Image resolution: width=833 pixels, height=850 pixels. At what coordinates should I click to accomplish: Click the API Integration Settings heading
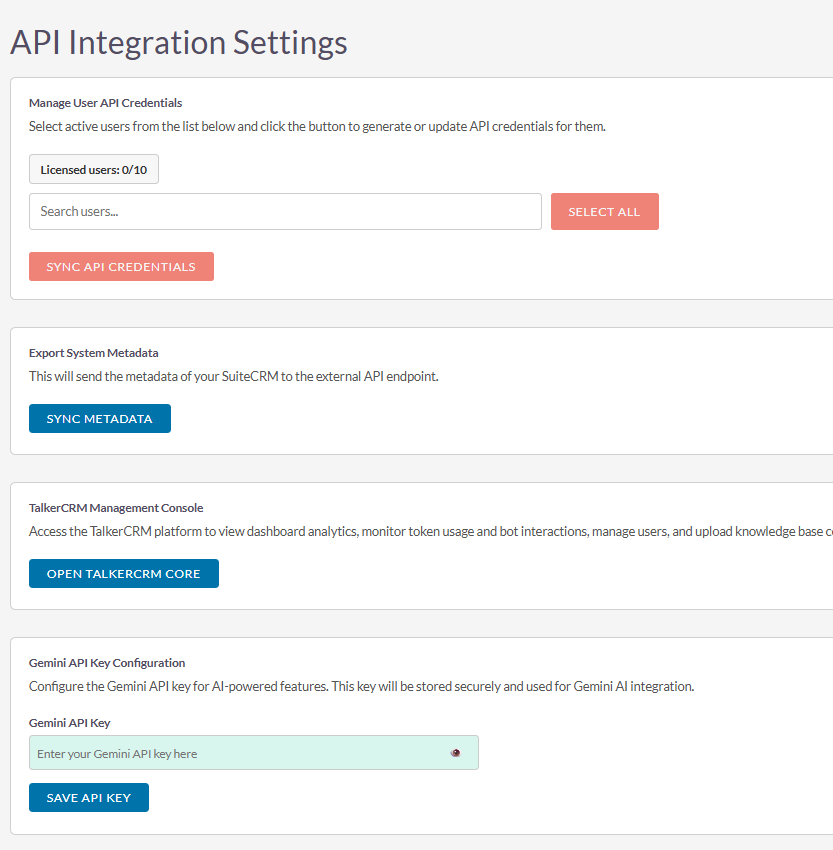click(179, 42)
